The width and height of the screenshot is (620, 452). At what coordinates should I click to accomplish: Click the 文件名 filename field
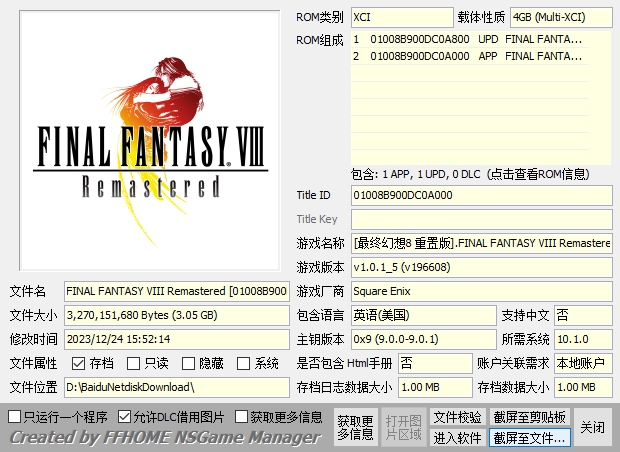177,291
